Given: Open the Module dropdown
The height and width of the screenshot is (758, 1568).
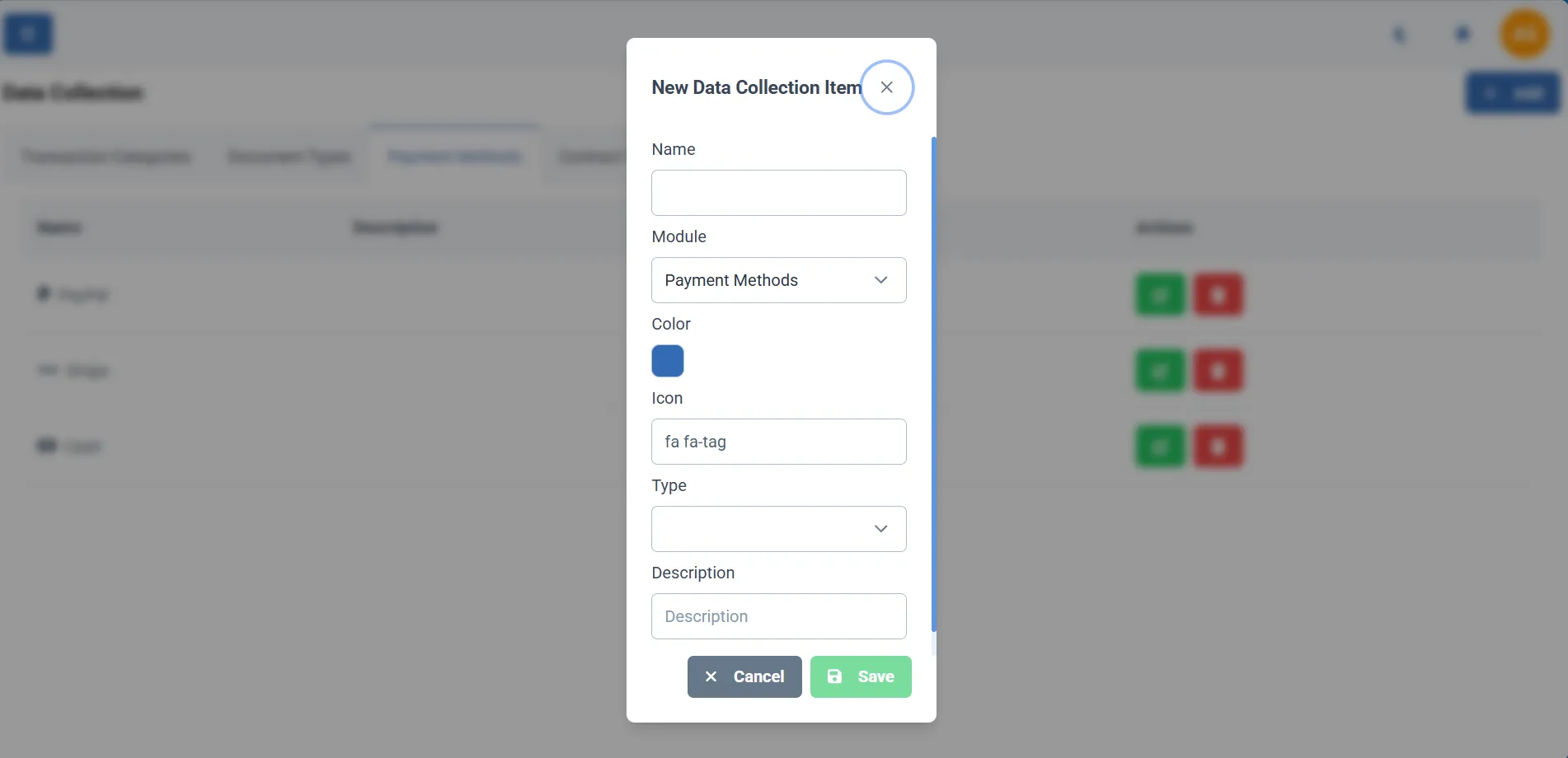Looking at the screenshot, I should [777, 280].
